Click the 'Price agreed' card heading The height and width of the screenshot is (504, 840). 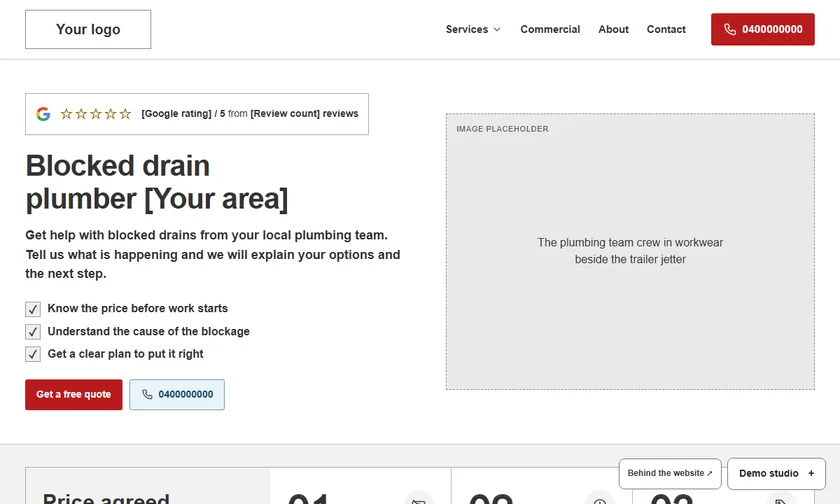click(106, 498)
